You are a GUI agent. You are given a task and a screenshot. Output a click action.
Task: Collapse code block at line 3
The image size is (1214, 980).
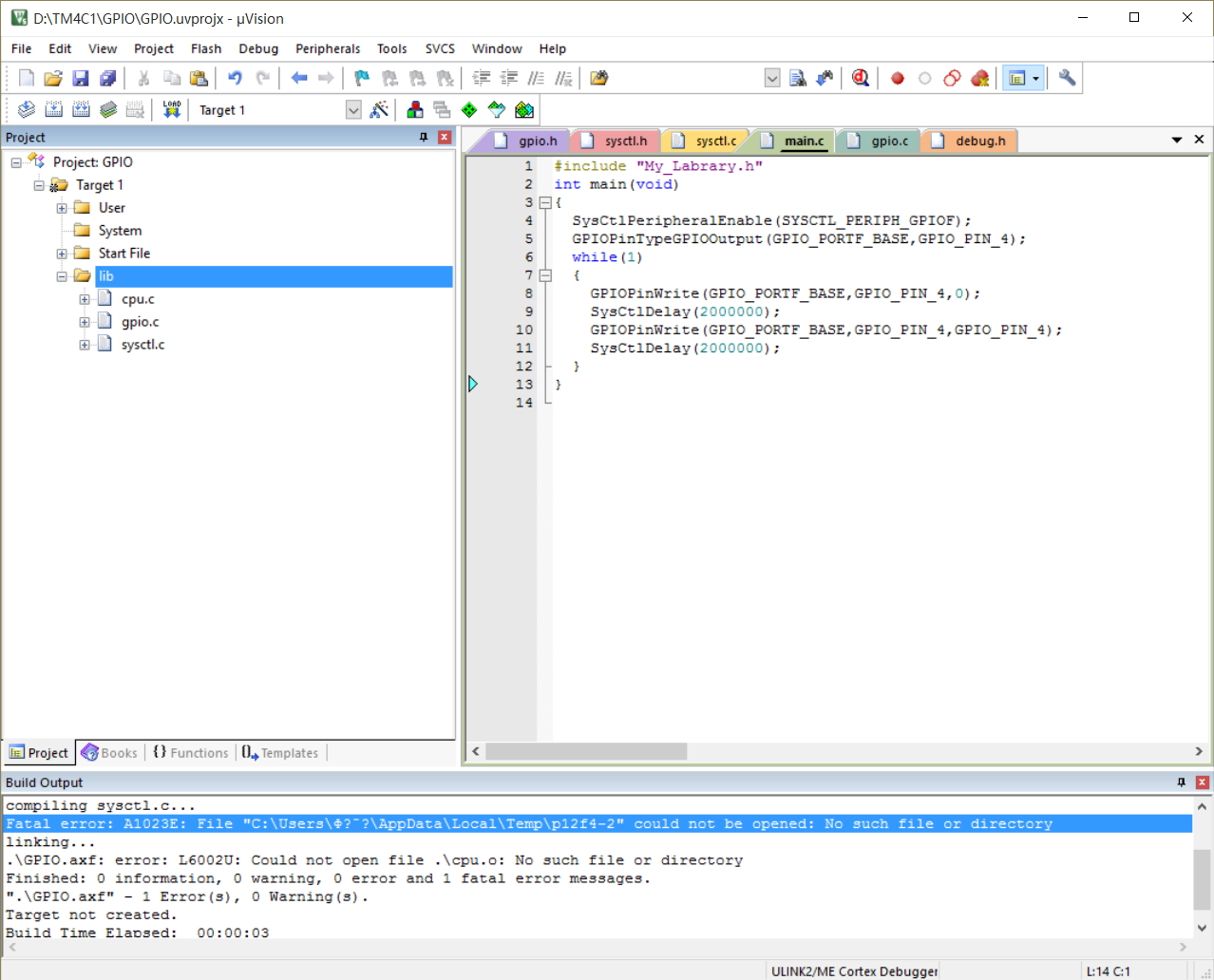click(545, 202)
